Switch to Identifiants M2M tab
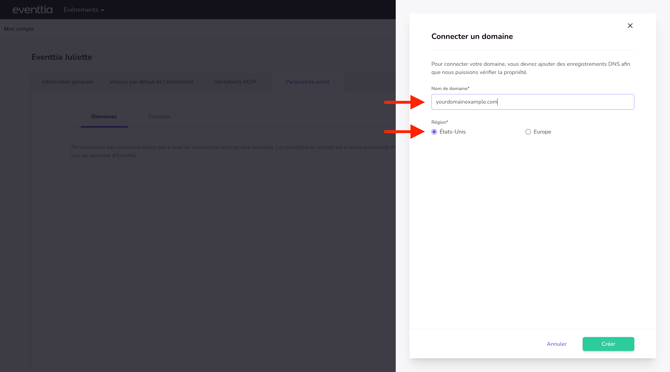This screenshot has height=372, width=670. coord(235,82)
